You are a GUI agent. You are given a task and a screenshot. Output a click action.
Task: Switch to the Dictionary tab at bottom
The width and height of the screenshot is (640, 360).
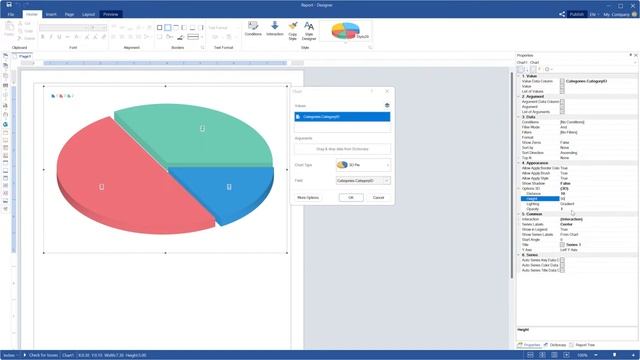point(555,345)
